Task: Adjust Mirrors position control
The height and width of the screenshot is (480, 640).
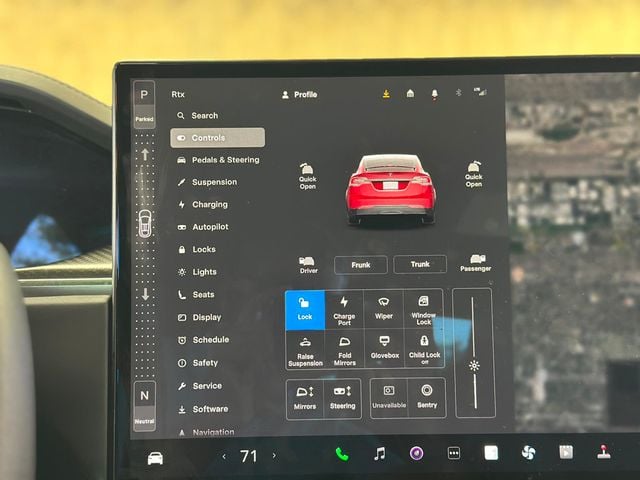Action: tap(305, 399)
